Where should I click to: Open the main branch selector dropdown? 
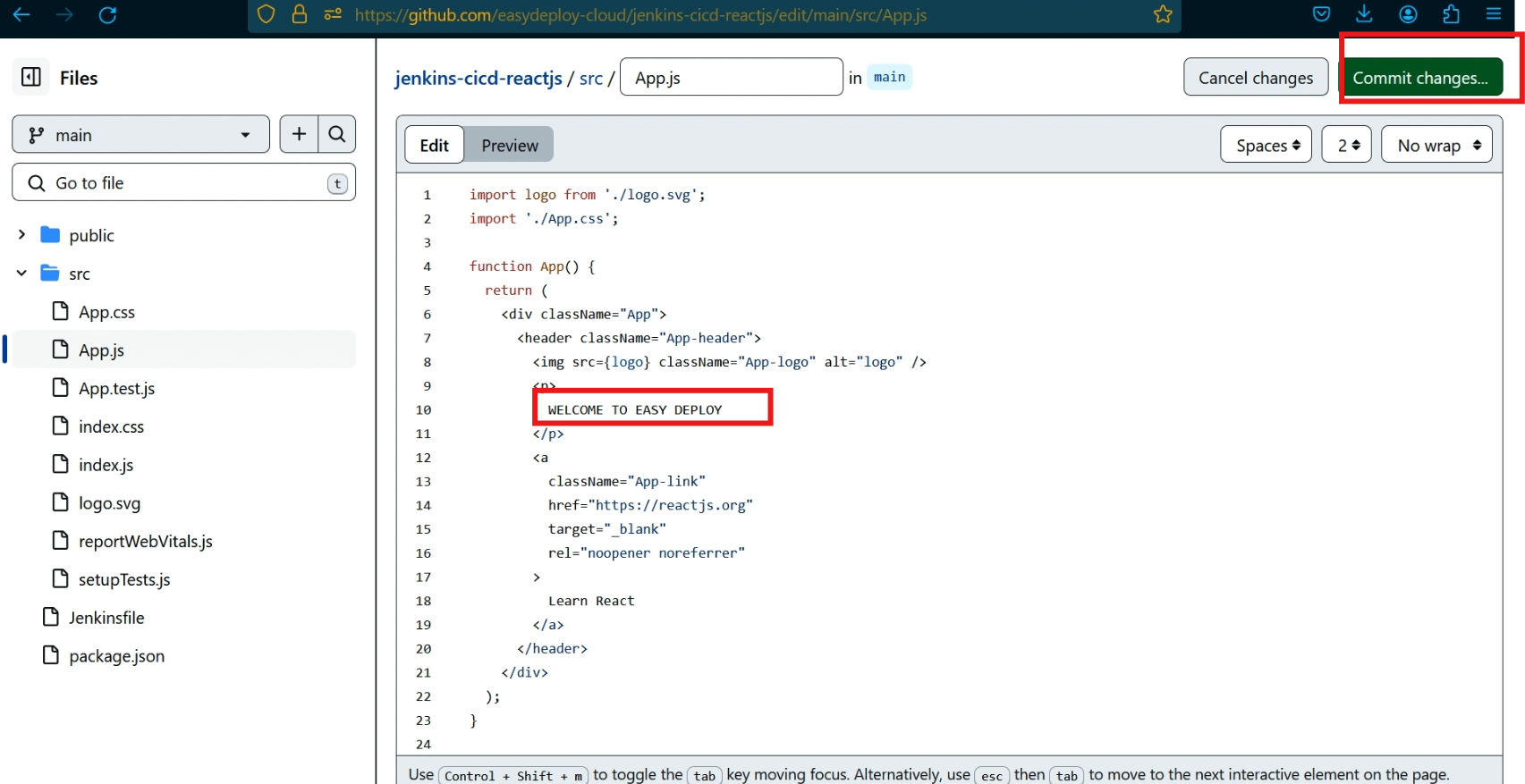click(x=140, y=134)
